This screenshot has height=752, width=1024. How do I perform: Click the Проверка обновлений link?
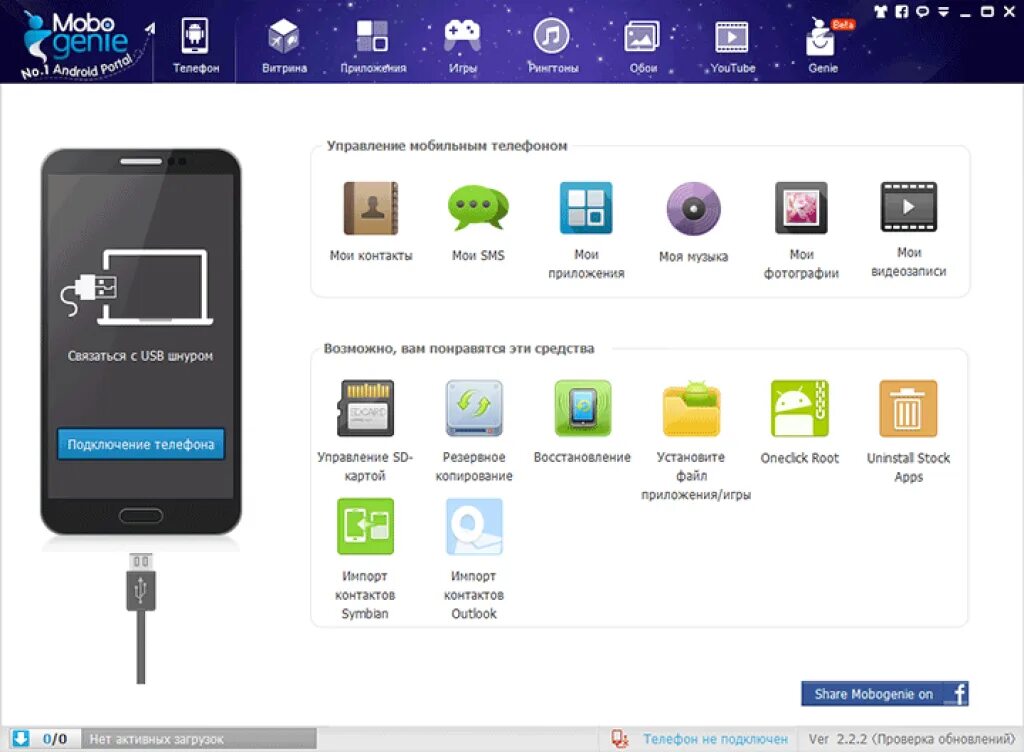click(943, 739)
